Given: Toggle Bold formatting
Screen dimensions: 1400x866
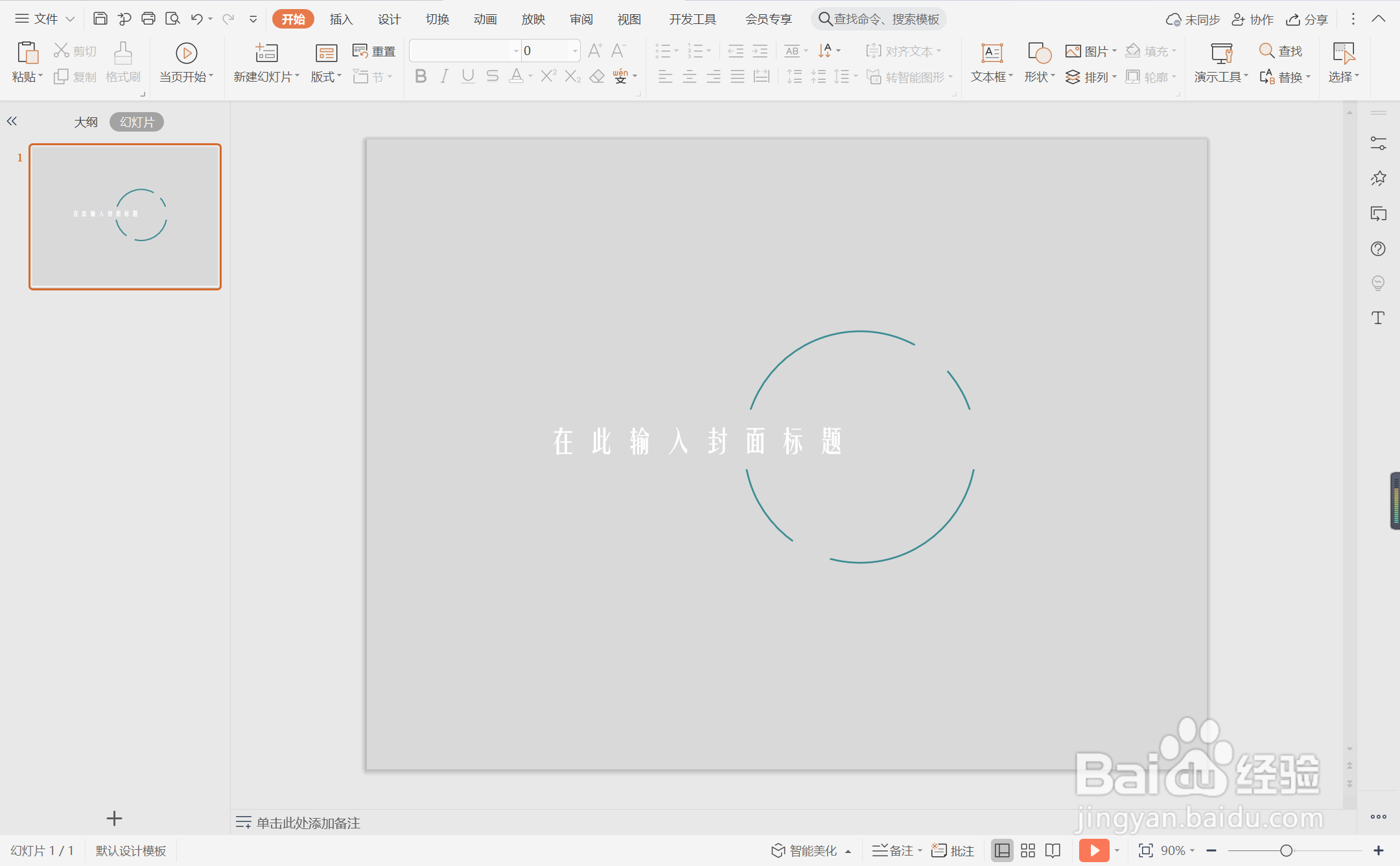Looking at the screenshot, I should [x=421, y=76].
